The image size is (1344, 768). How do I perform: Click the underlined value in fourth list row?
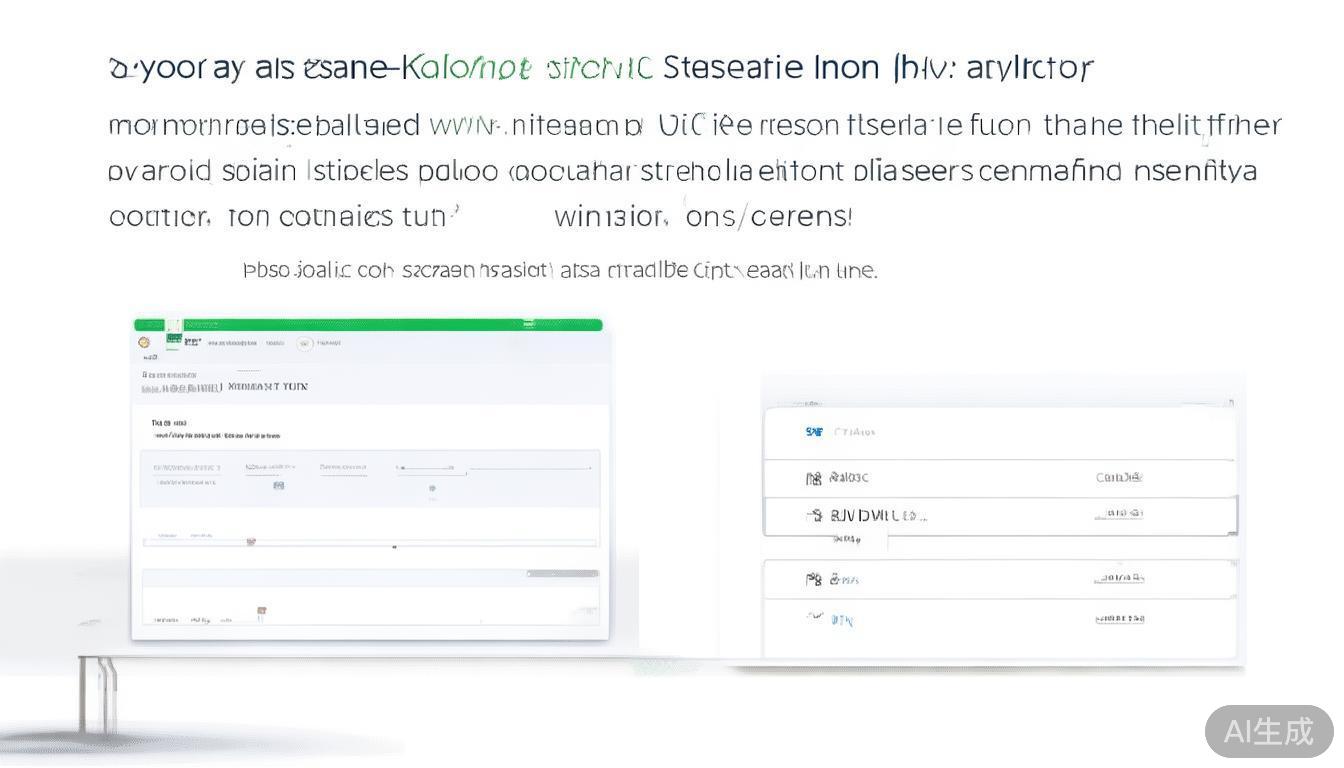1118,578
